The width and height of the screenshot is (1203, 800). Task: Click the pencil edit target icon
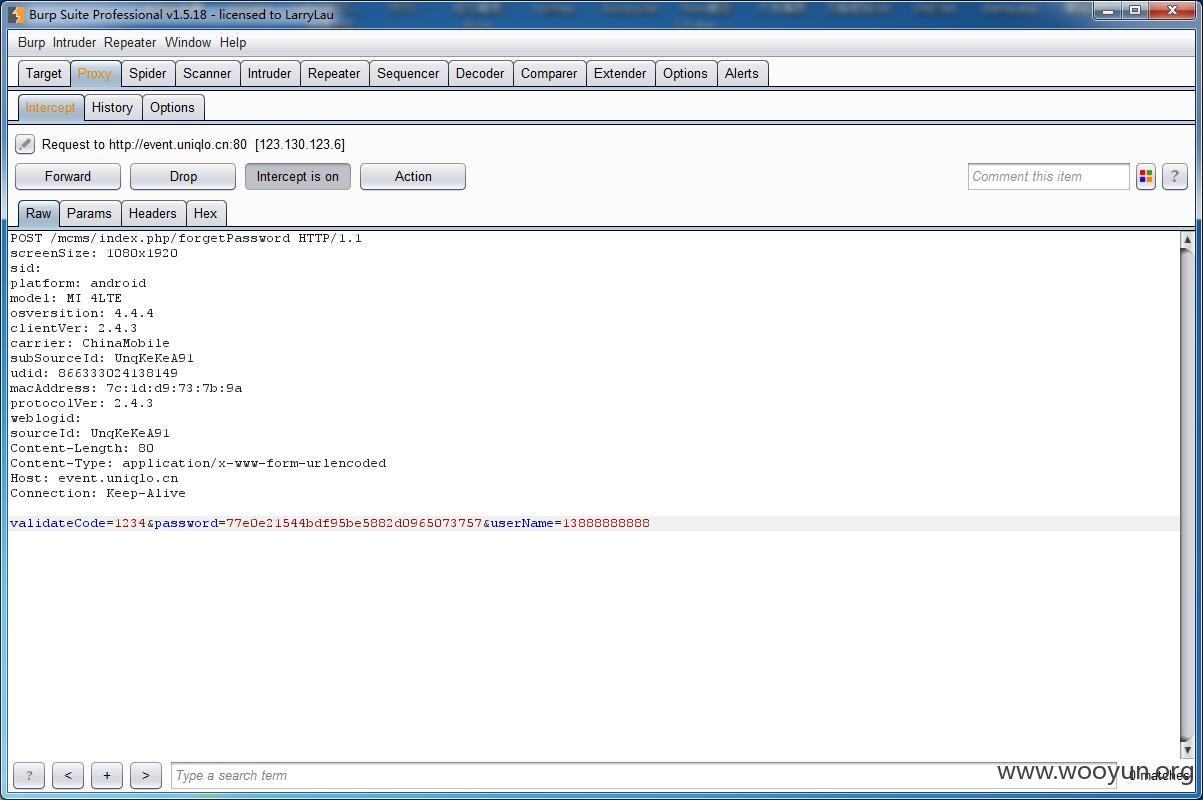pyautogui.click(x=25, y=145)
